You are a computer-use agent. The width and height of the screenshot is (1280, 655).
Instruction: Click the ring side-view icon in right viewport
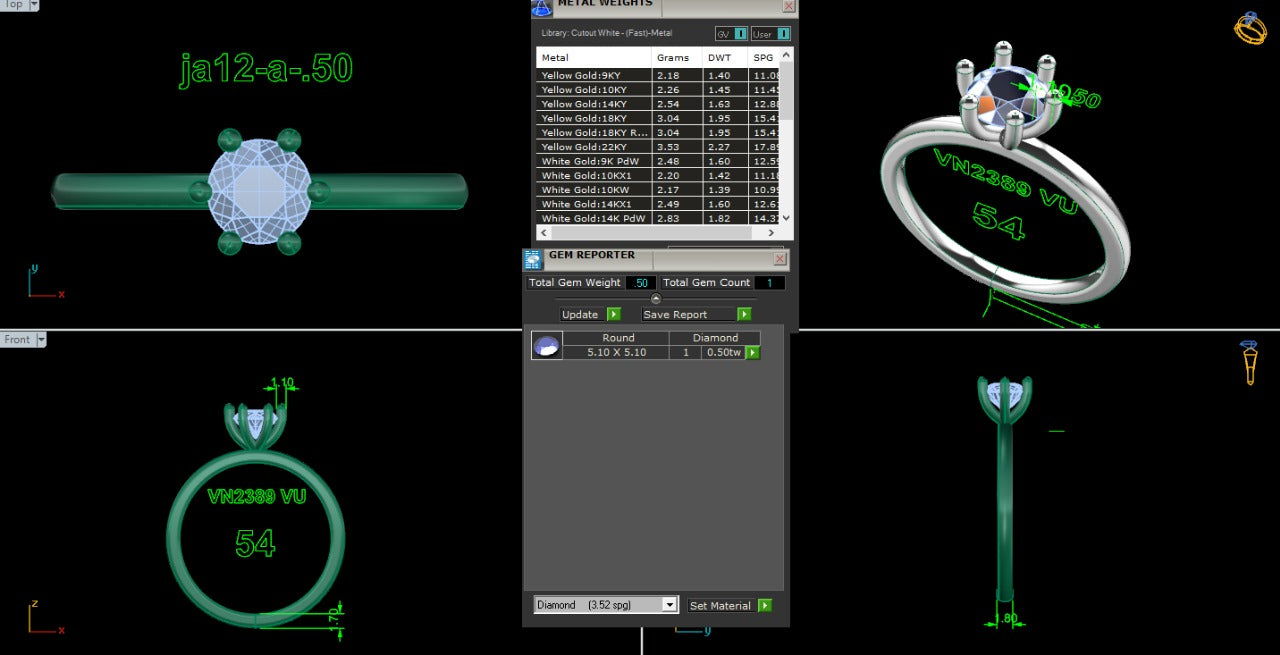tap(1250, 362)
